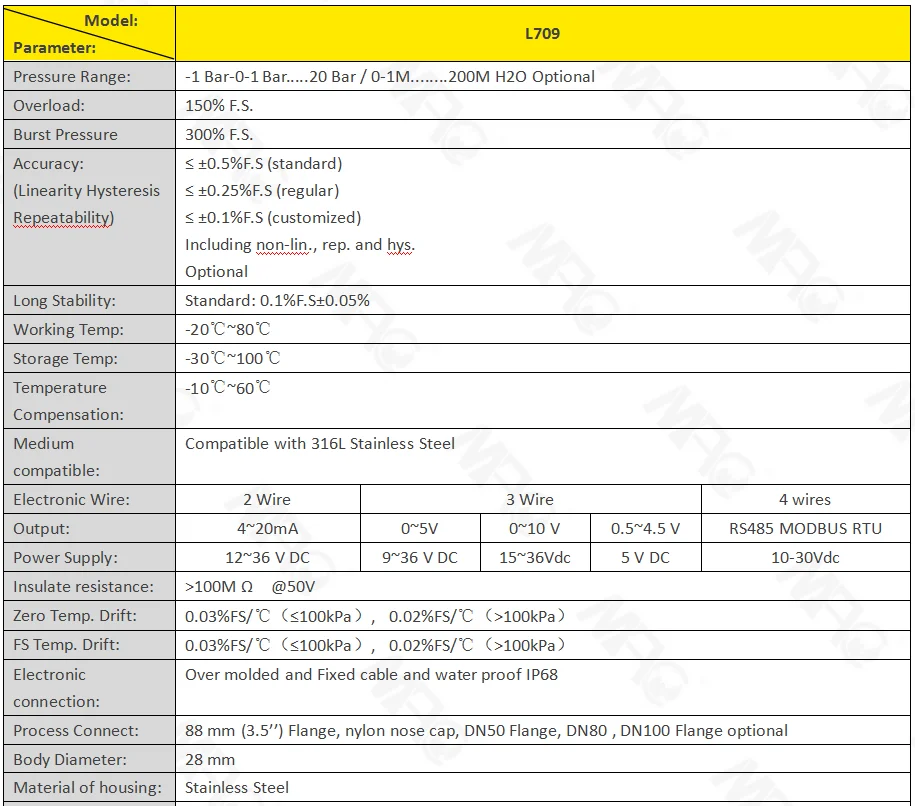
Task: Click the L709 model header cell
Action: 542,33
